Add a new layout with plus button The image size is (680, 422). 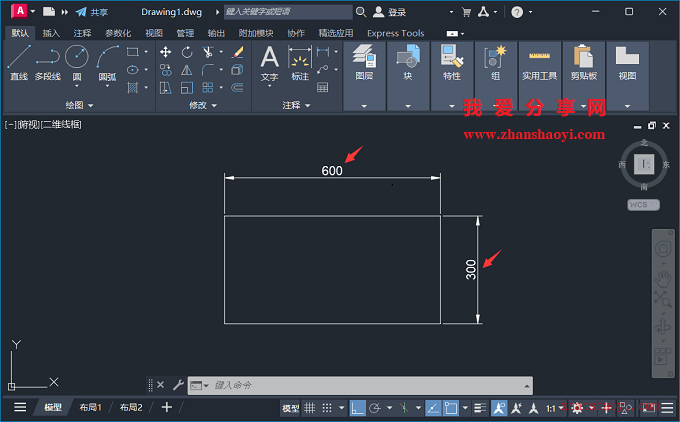click(167, 407)
